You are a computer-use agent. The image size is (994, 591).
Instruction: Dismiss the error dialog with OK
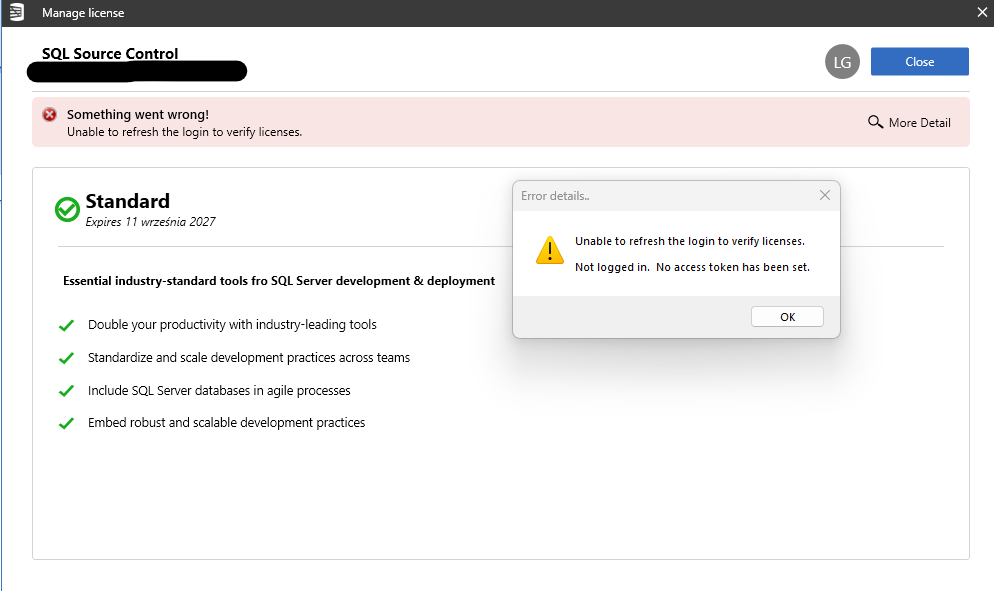[x=787, y=316]
